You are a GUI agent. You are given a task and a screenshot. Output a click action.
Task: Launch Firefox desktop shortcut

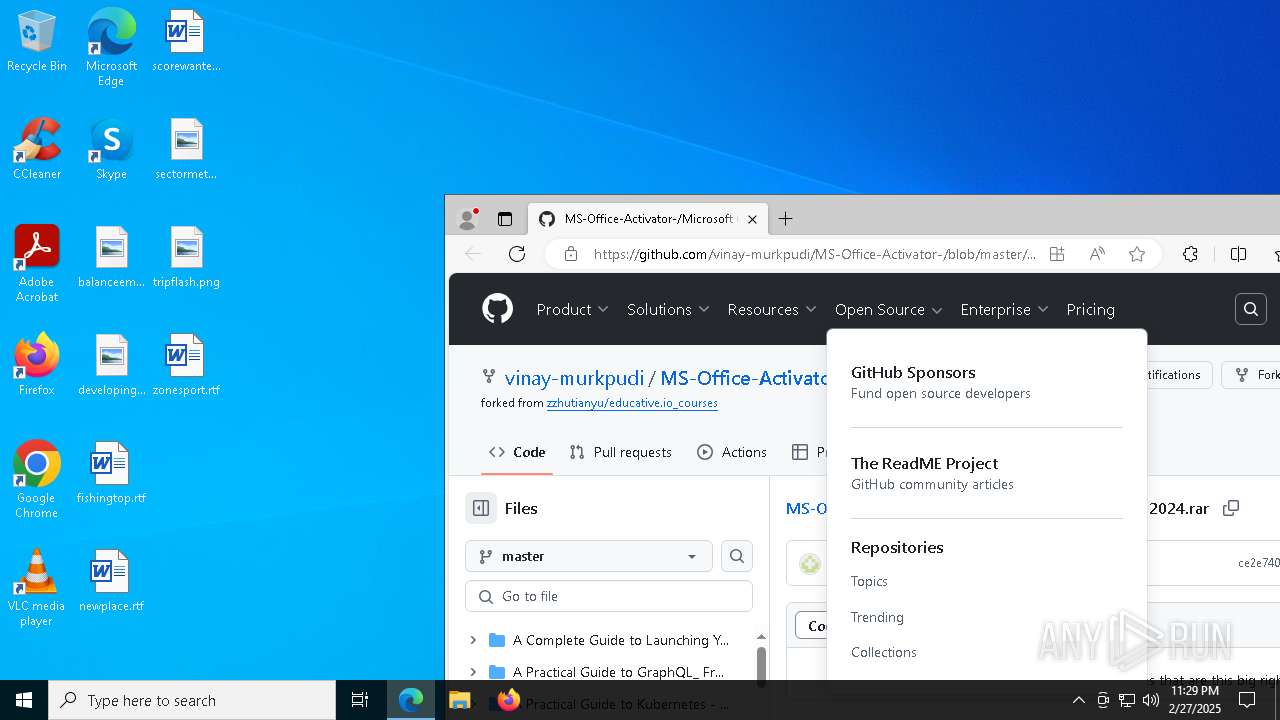tap(37, 366)
